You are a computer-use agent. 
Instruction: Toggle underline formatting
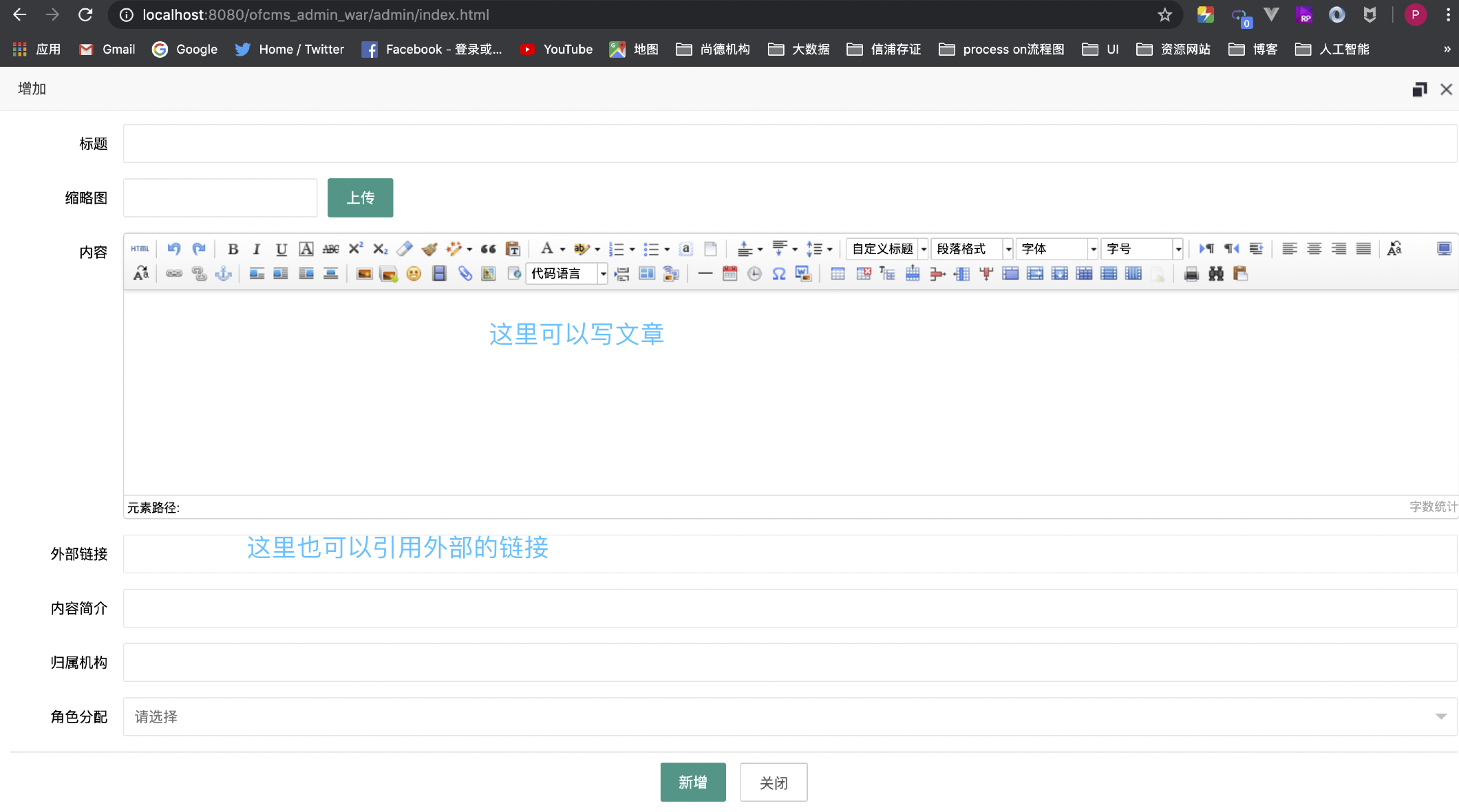tap(281, 249)
